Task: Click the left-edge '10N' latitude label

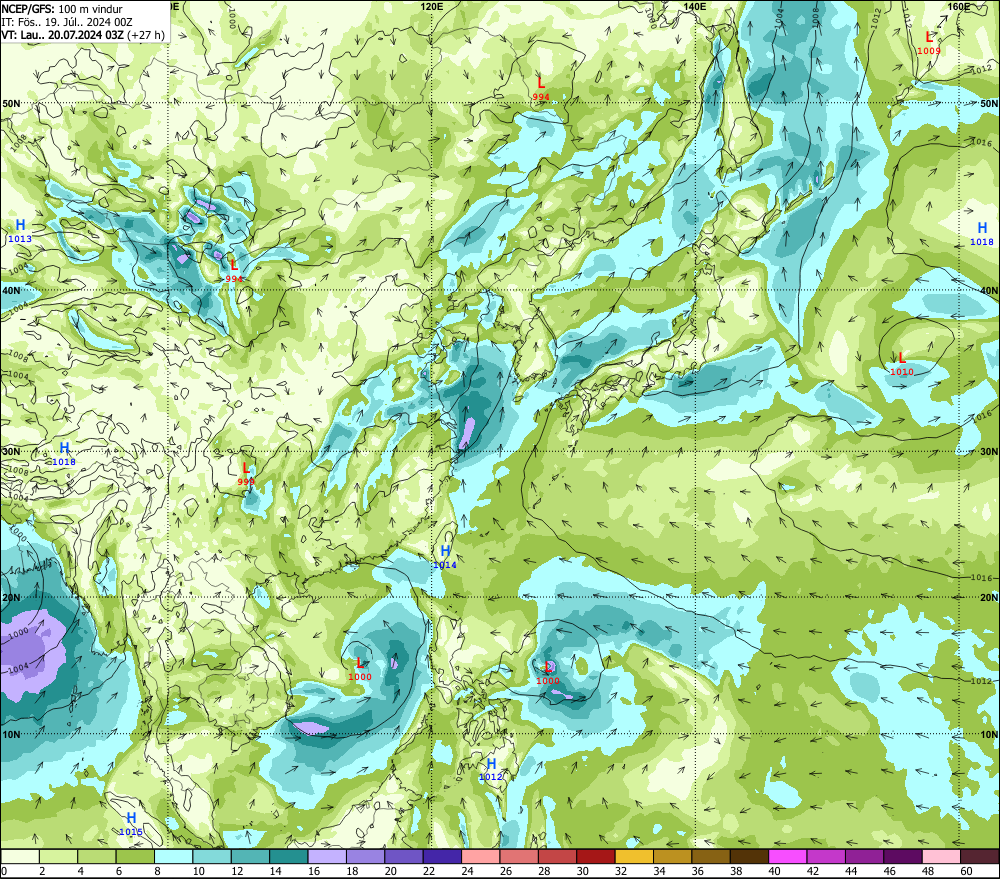Action: pyautogui.click(x=11, y=734)
